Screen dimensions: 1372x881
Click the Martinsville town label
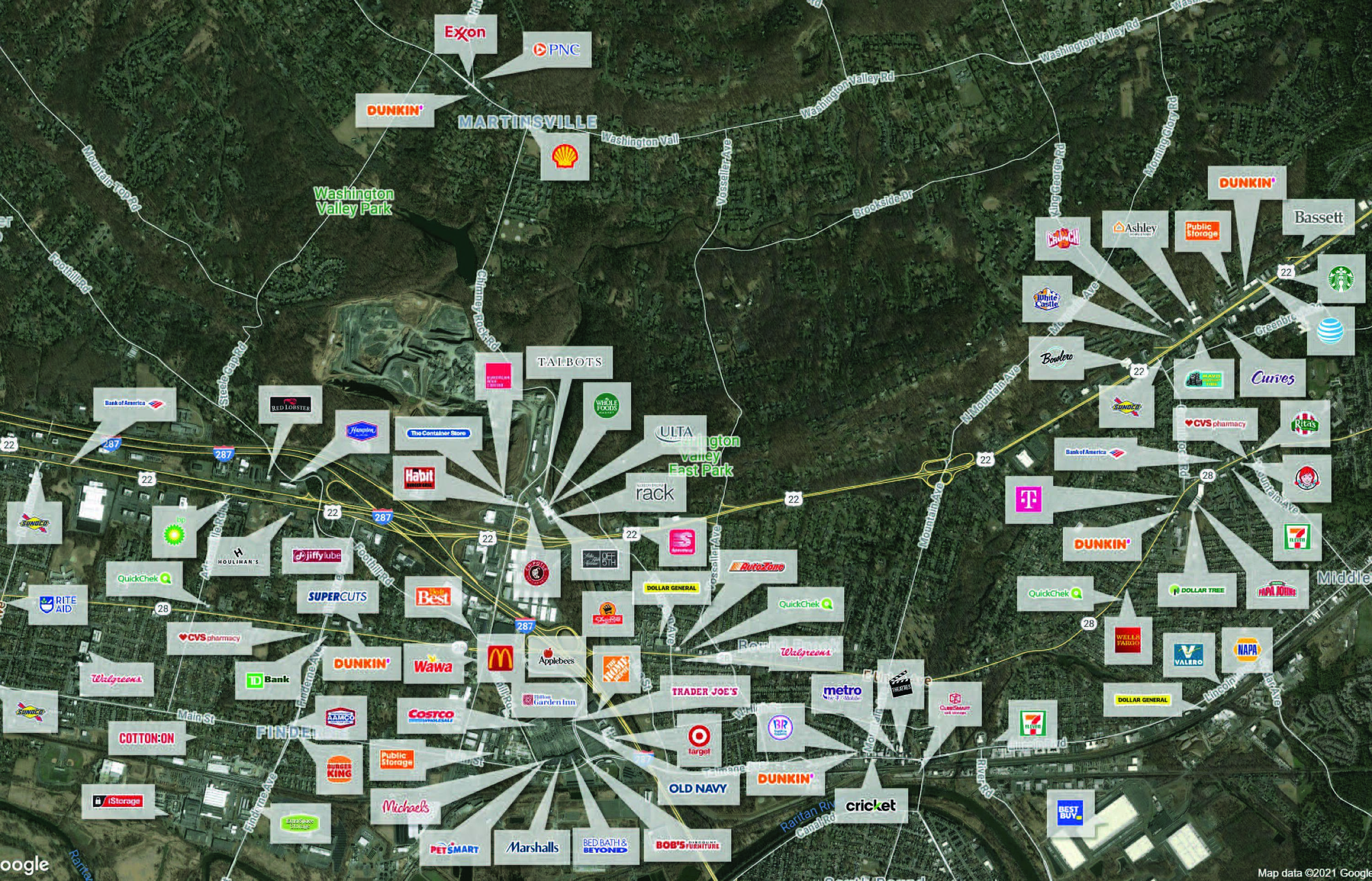[527, 123]
